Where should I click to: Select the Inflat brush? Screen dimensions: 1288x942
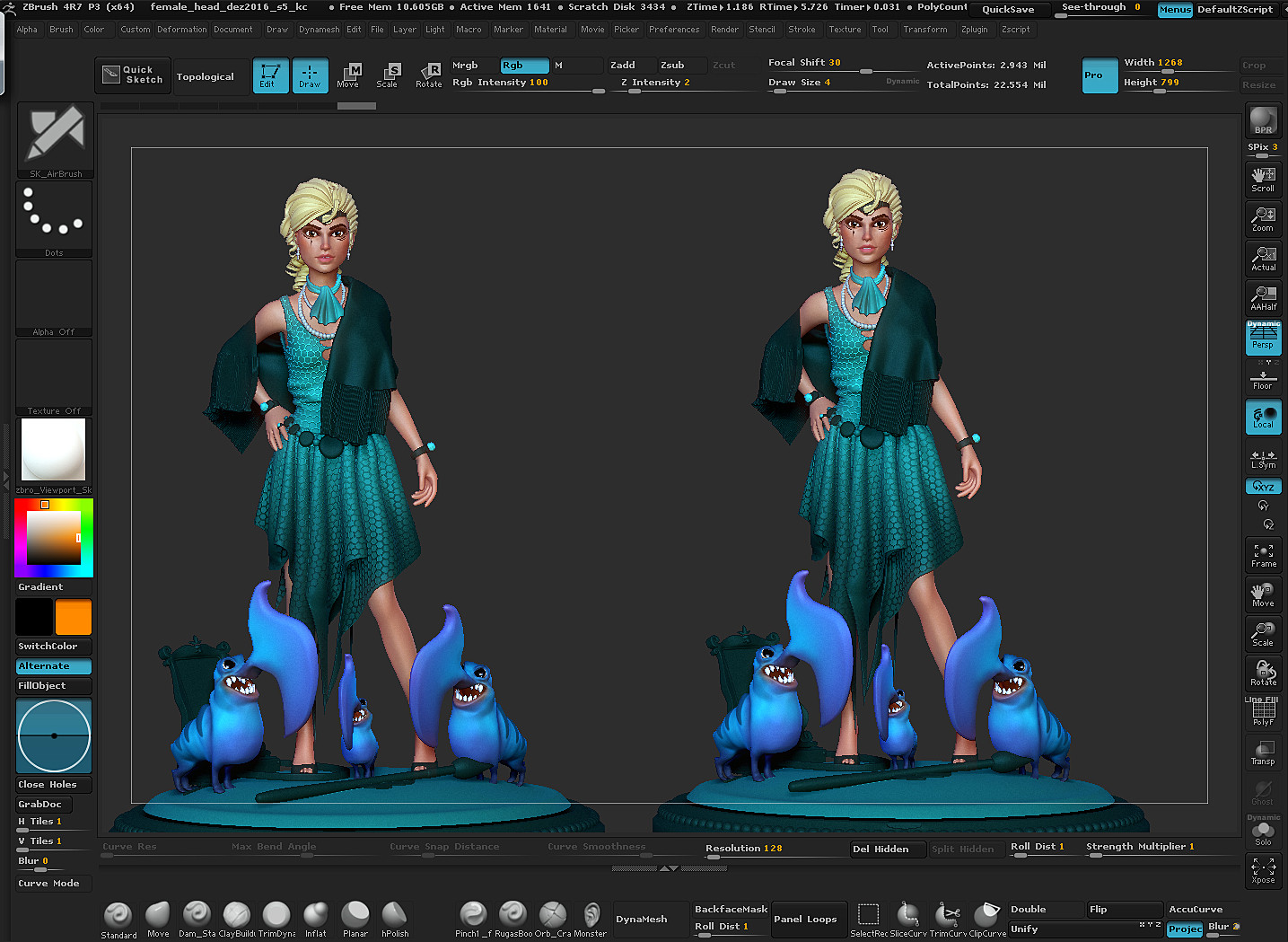[315, 920]
